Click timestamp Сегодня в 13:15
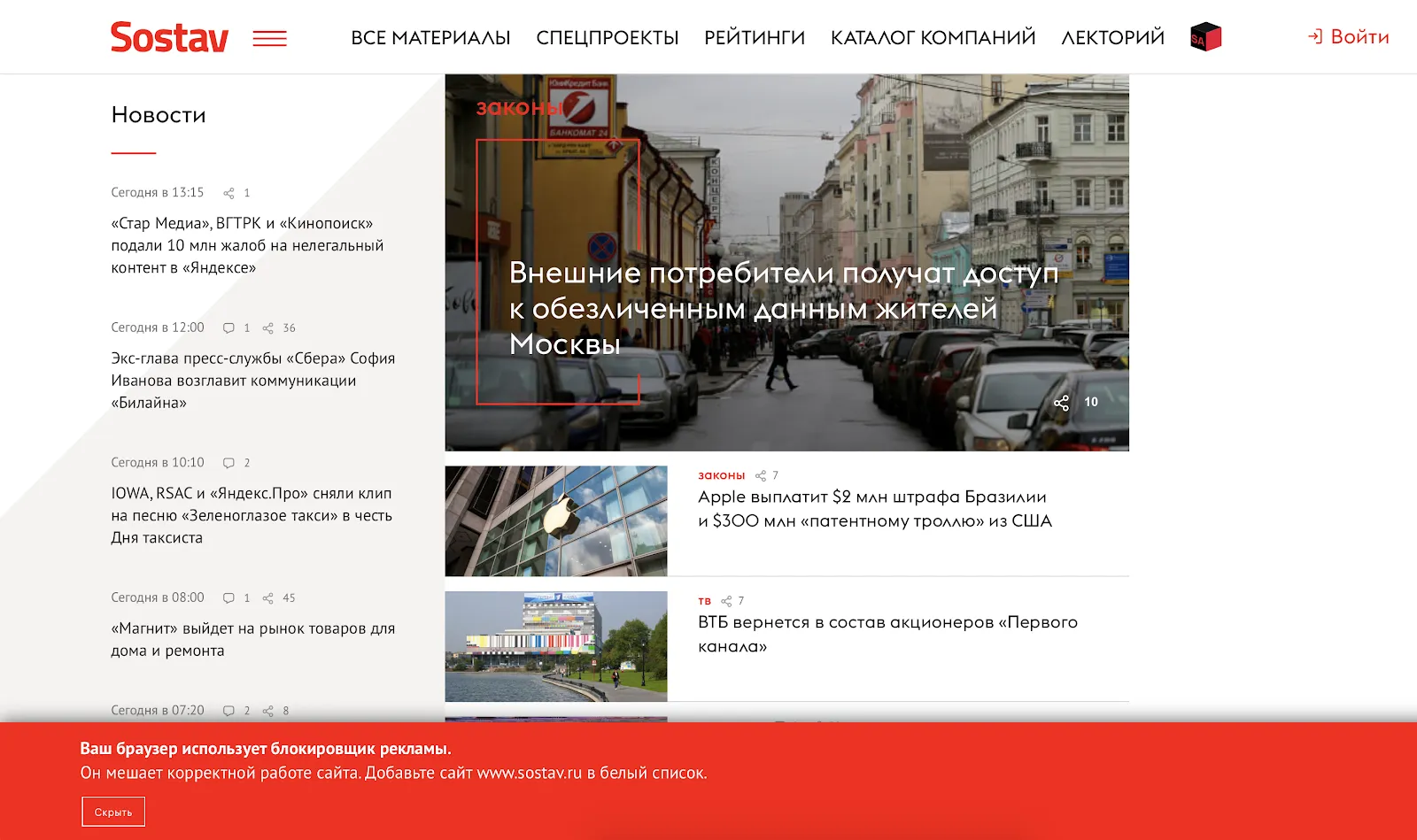The image size is (1417, 840). point(158,193)
